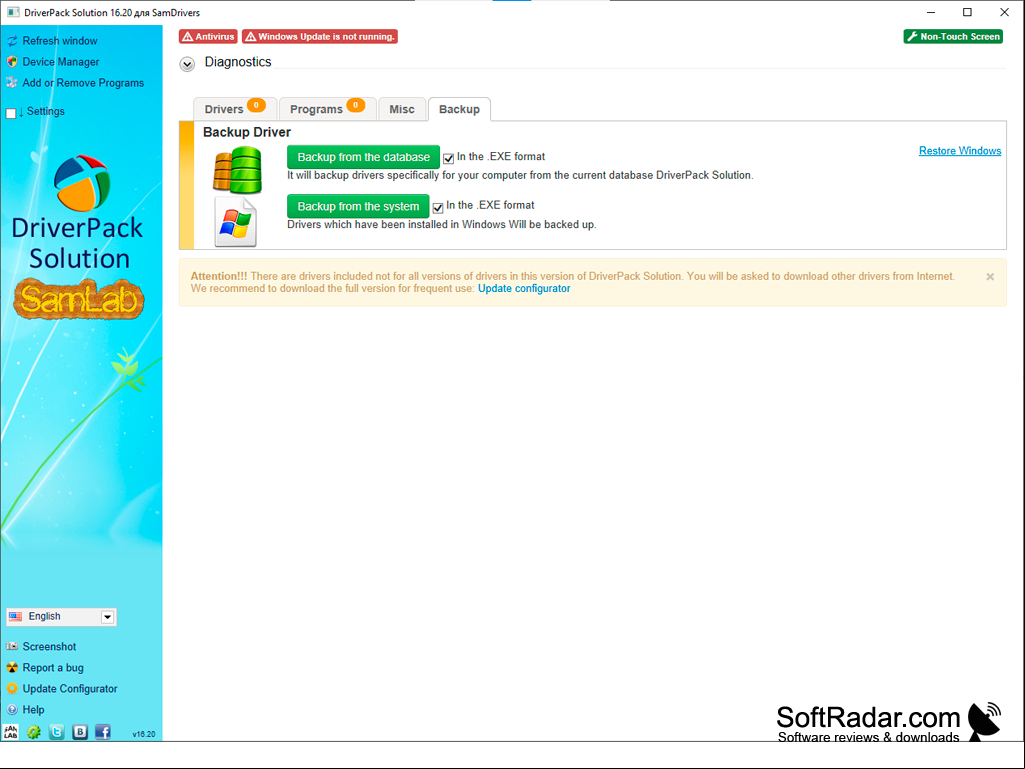Screen dimensions: 1025x769
Task: Click the database cylinders icon
Action: coord(237,170)
